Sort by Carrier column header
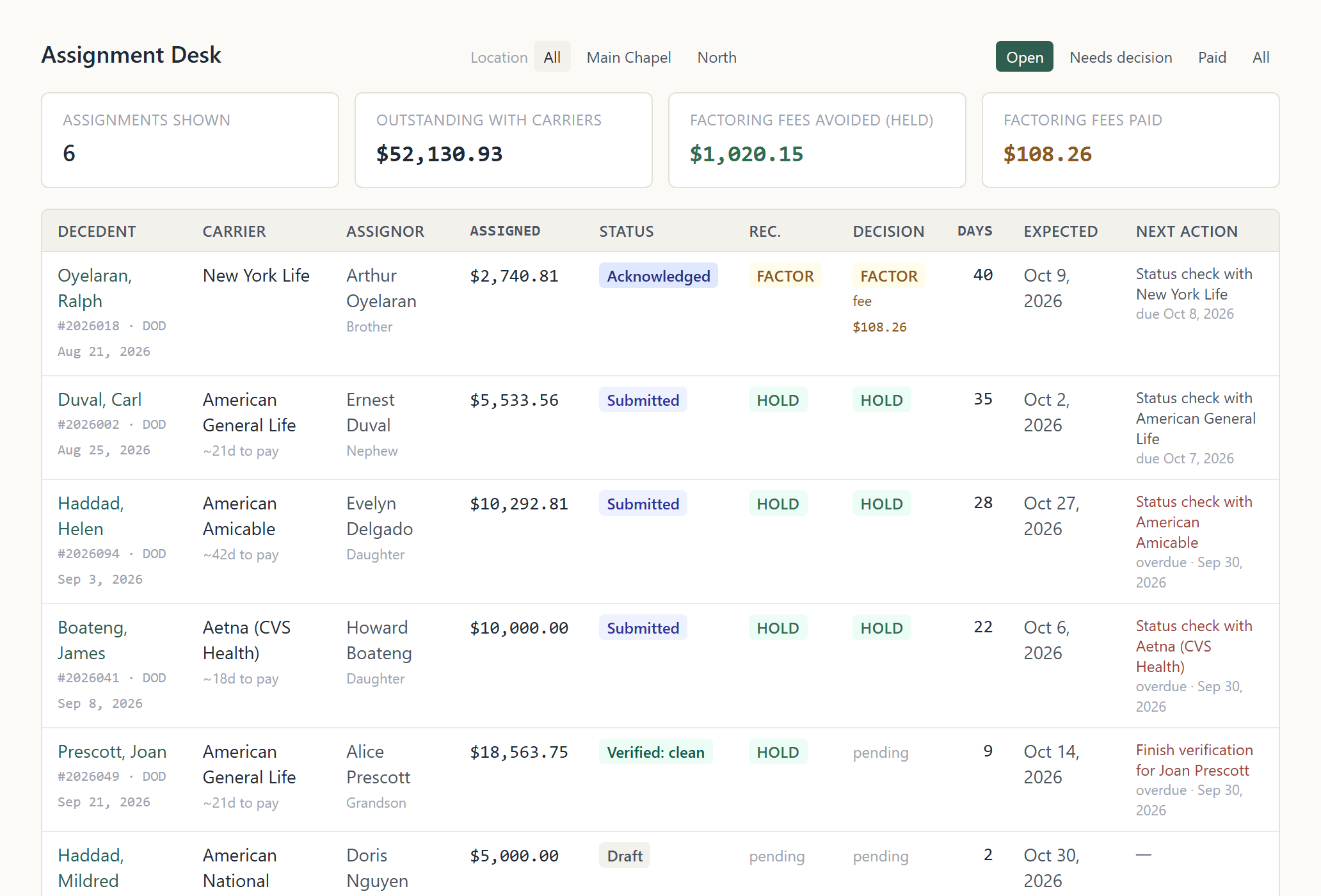This screenshot has width=1321, height=896. (x=234, y=231)
